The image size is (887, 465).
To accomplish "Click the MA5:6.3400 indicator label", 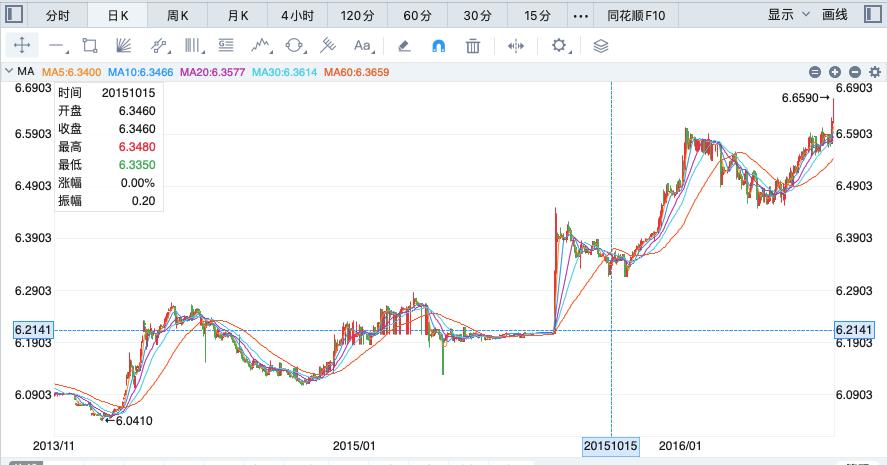I will tap(72, 72).
